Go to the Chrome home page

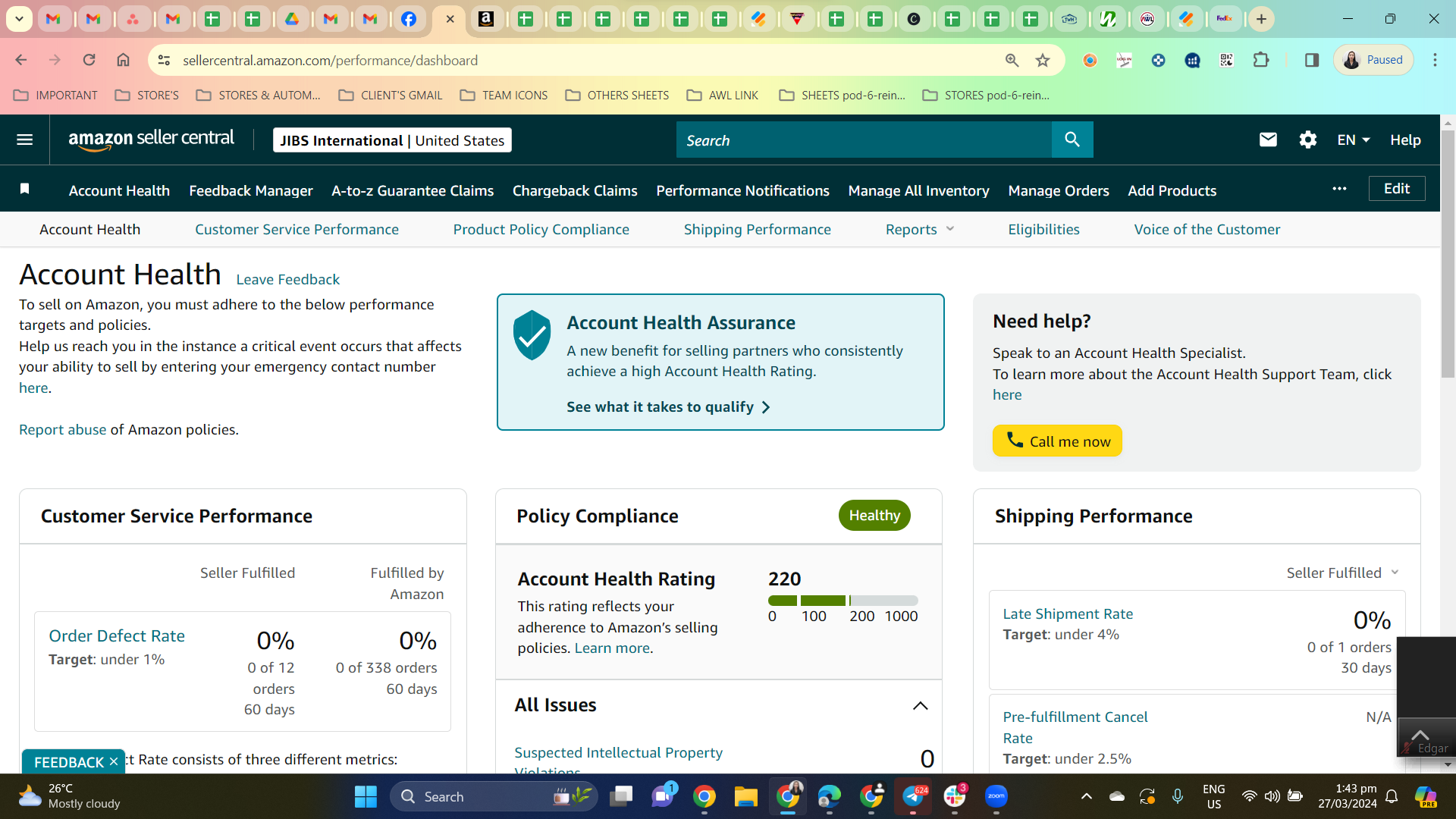click(123, 60)
